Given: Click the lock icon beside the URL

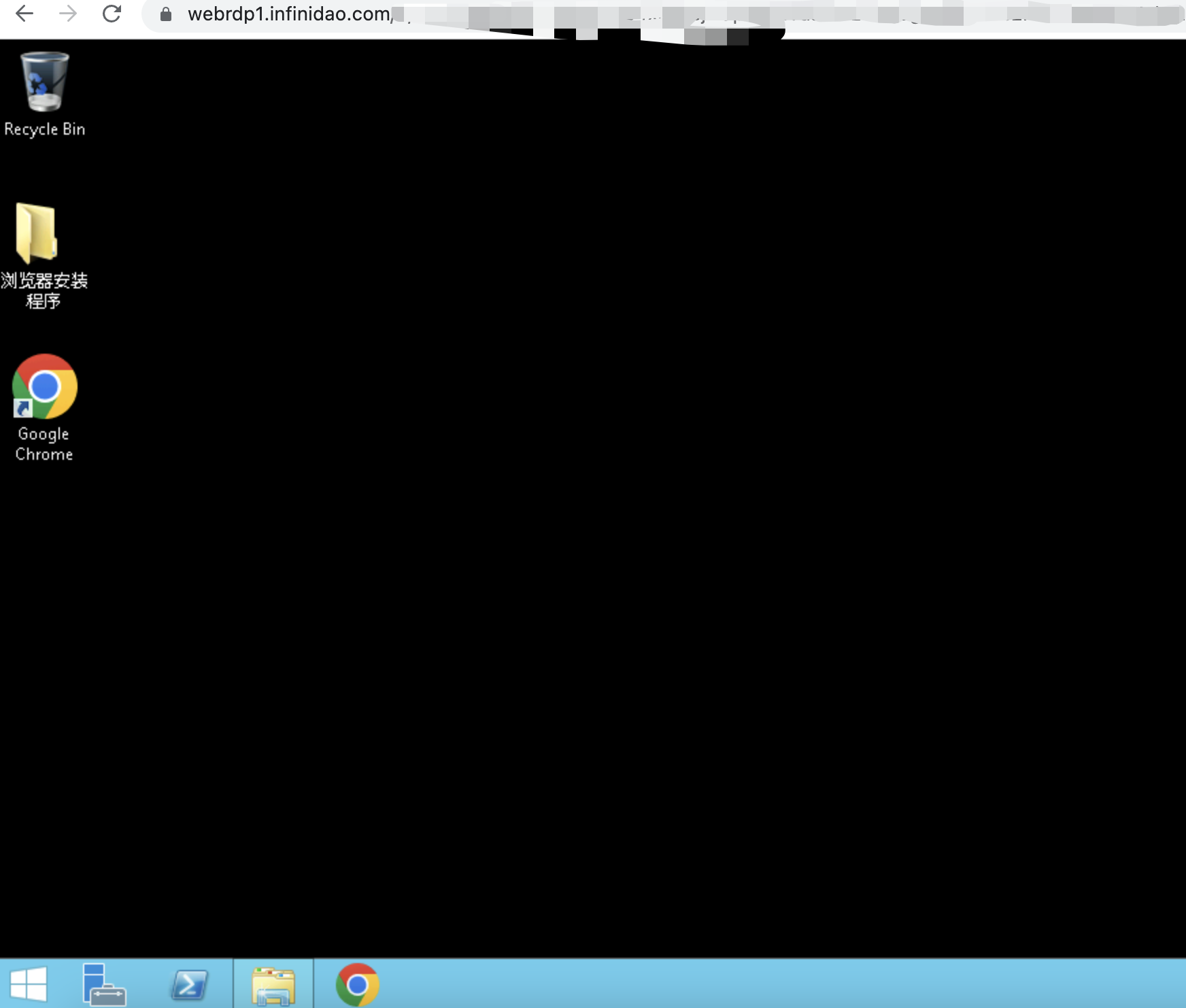Looking at the screenshot, I should pos(165,14).
